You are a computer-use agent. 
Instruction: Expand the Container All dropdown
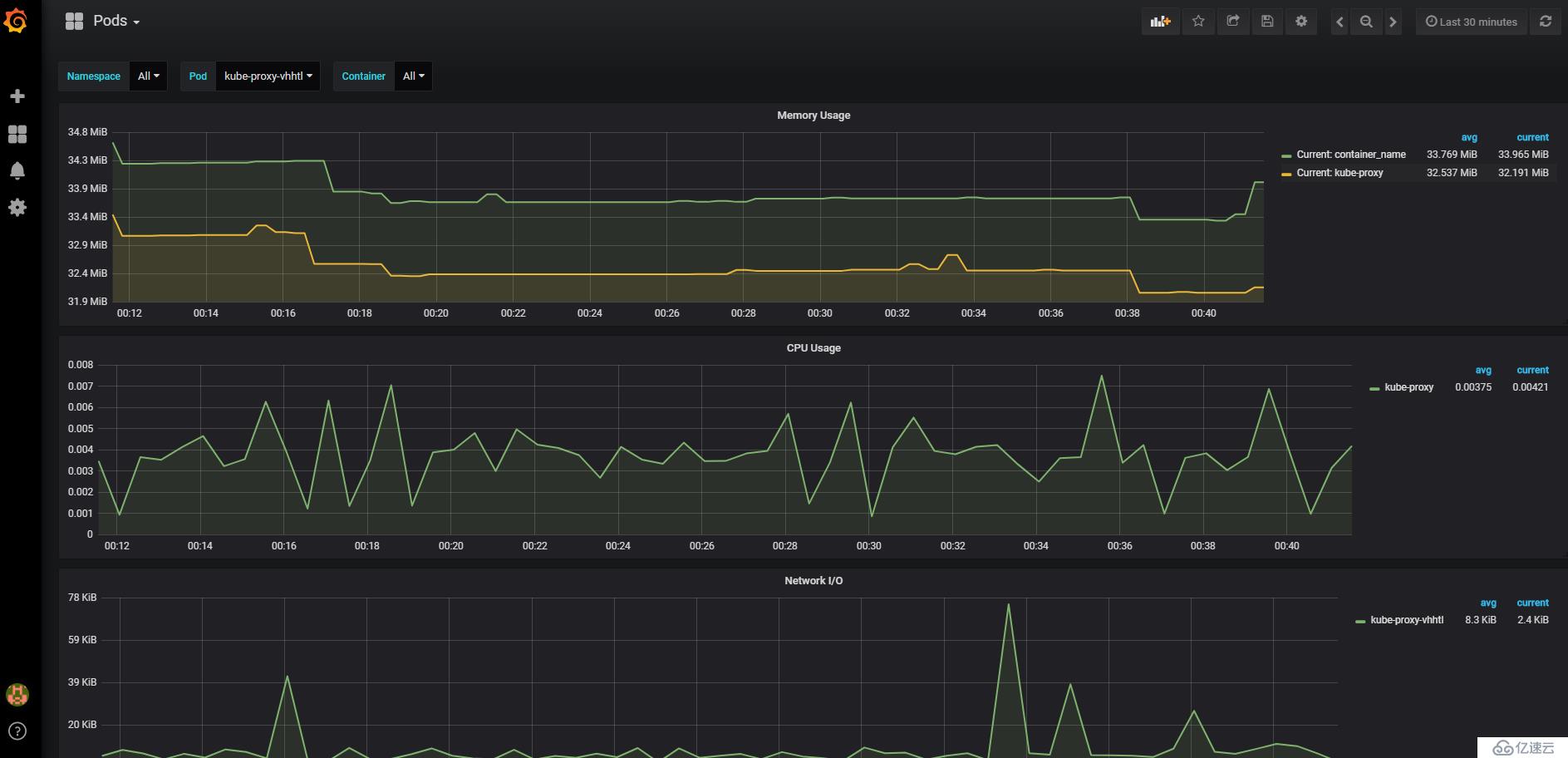pyautogui.click(x=413, y=76)
